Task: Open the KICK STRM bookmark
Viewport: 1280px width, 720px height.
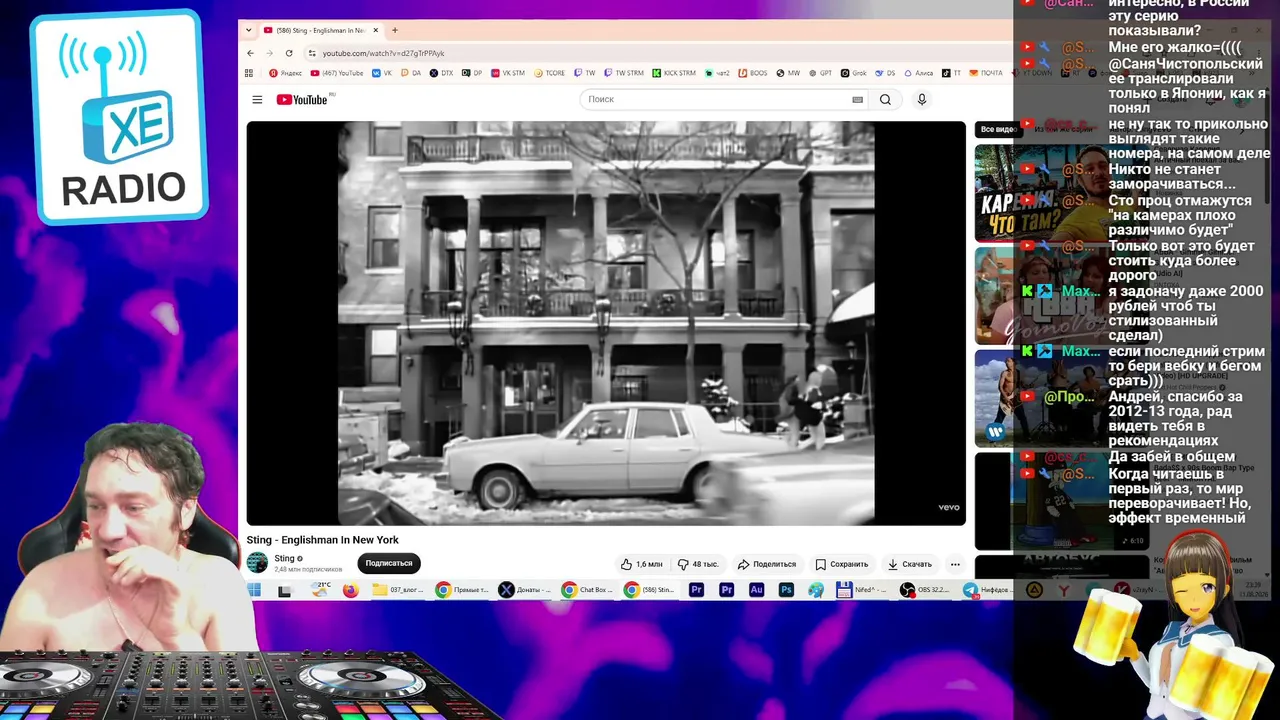Action: [x=674, y=73]
